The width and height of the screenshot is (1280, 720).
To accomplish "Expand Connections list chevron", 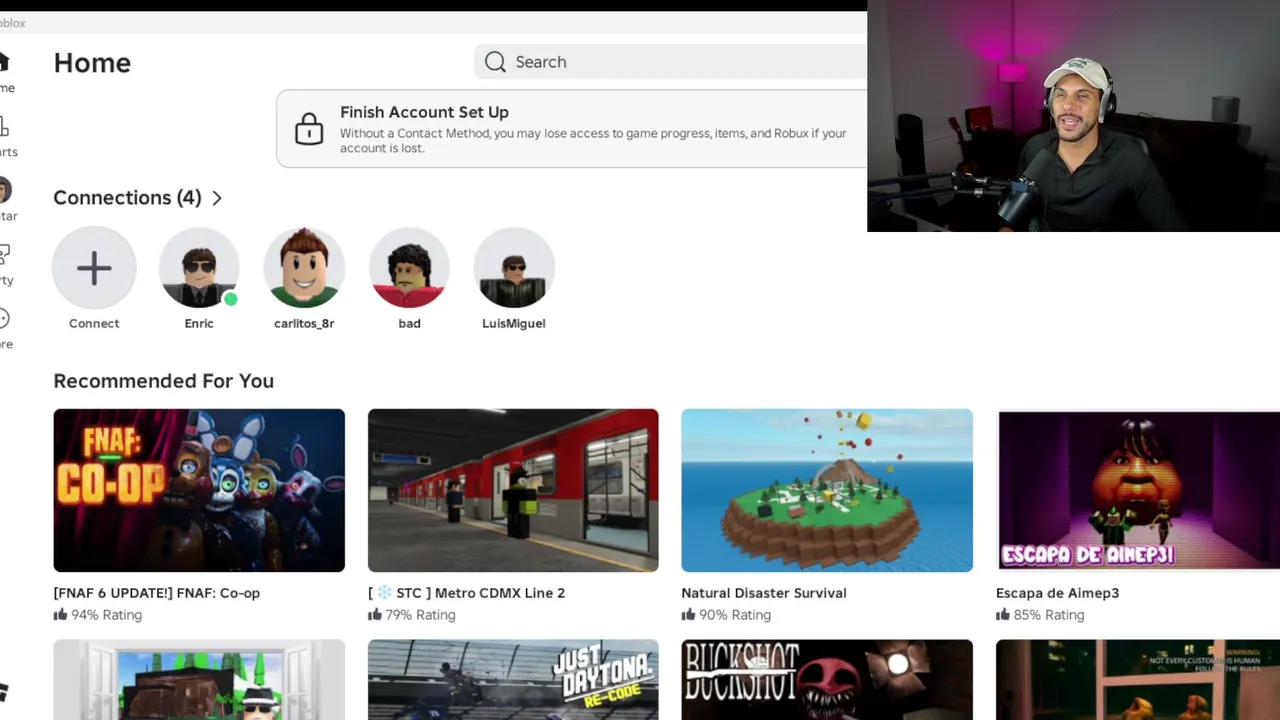I will [217, 198].
